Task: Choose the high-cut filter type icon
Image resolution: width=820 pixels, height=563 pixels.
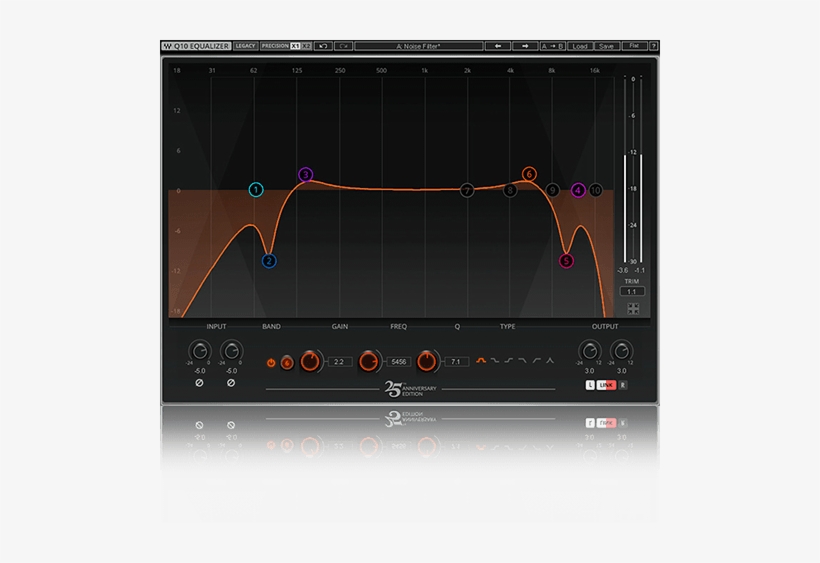Action: [522, 361]
